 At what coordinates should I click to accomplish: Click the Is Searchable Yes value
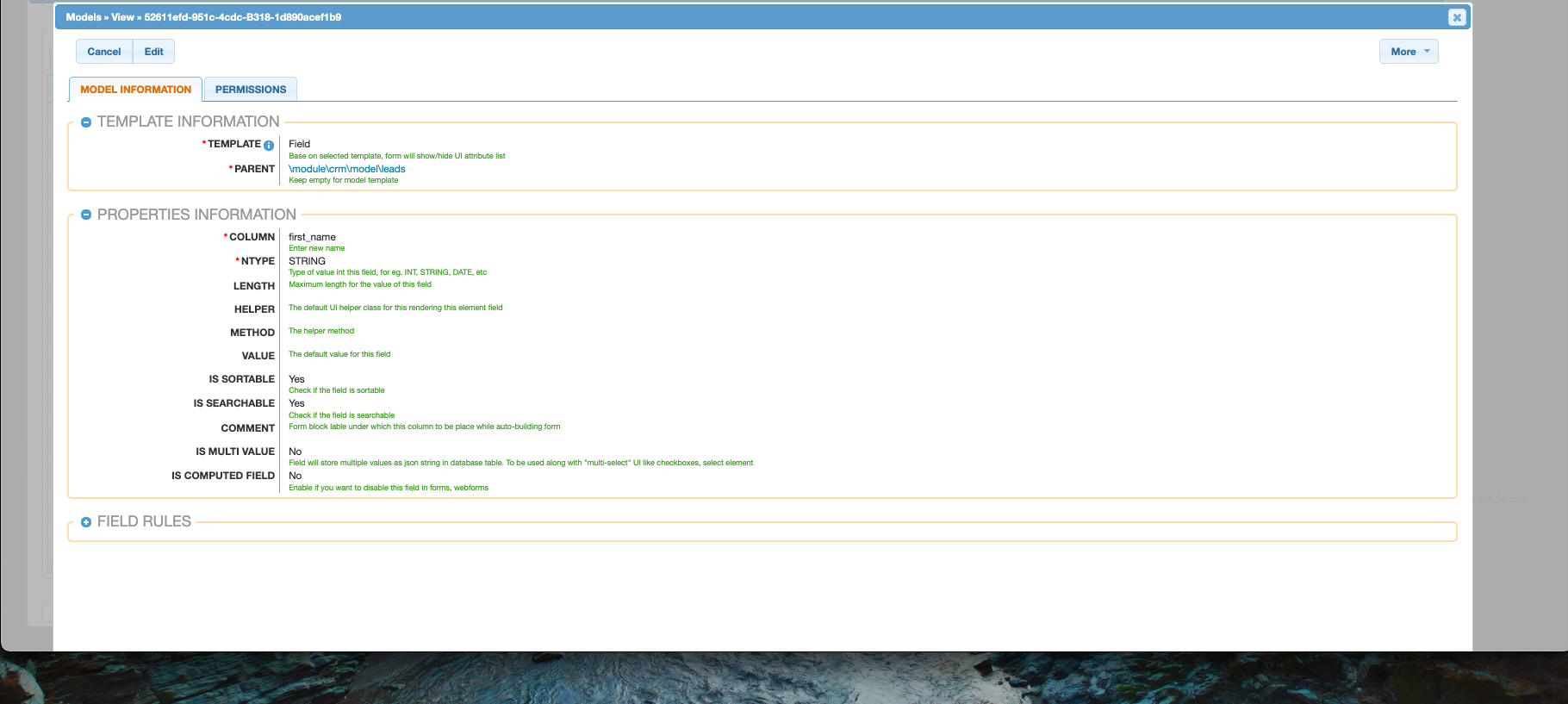[x=296, y=403]
